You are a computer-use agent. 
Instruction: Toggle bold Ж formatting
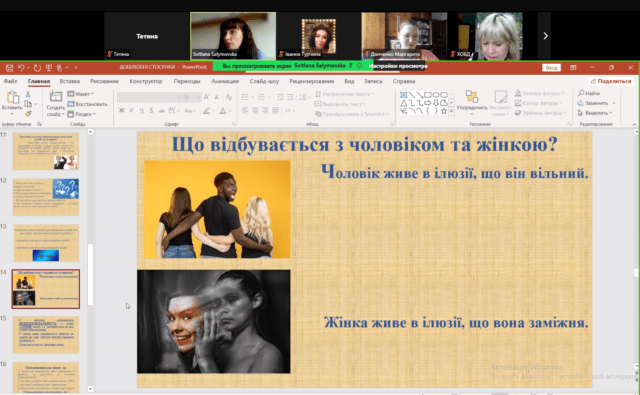(122, 111)
